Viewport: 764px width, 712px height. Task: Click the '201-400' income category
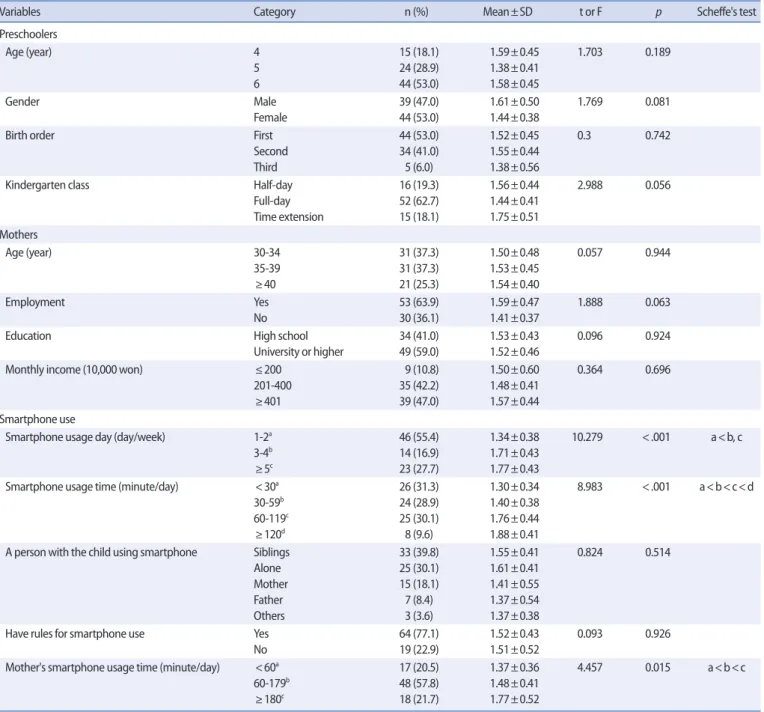(272, 385)
